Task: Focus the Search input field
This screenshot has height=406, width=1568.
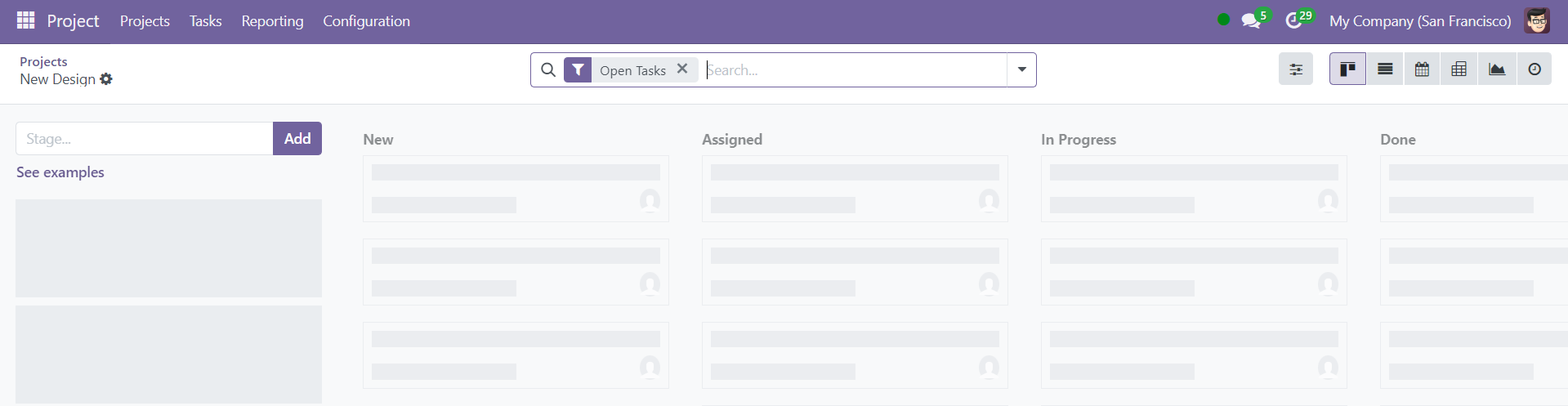Action: click(x=855, y=70)
